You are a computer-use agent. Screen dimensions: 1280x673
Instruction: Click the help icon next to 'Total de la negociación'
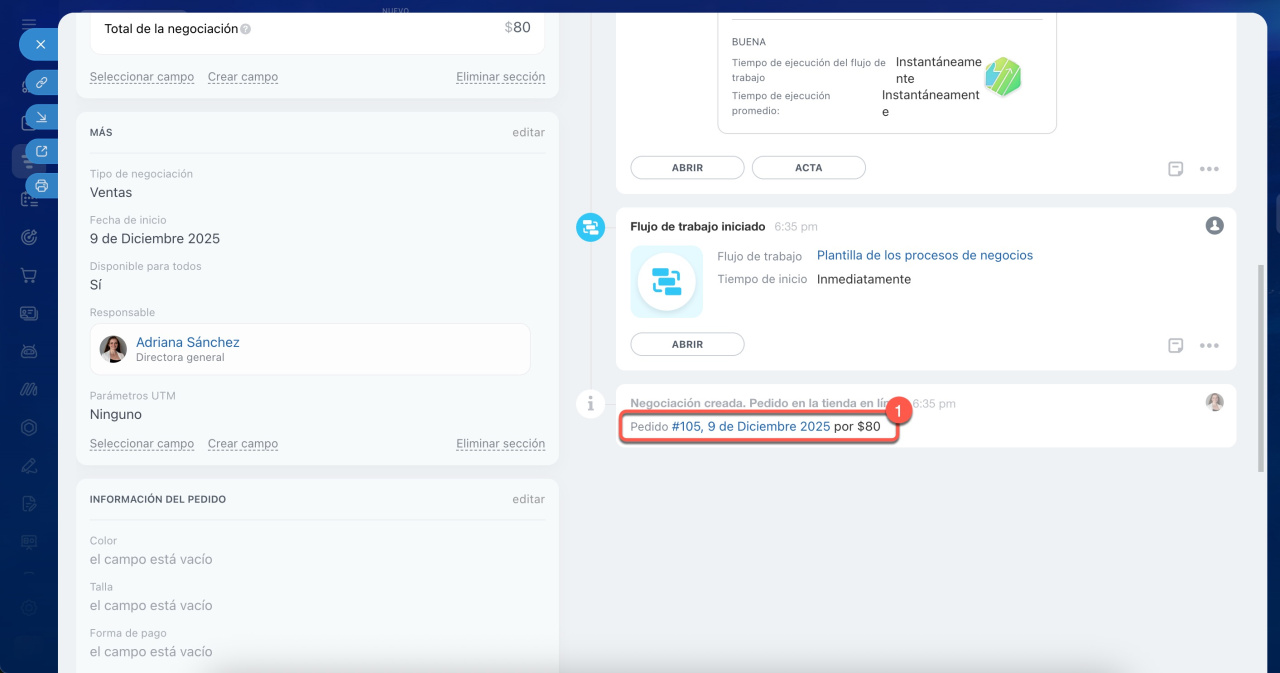click(246, 29)
